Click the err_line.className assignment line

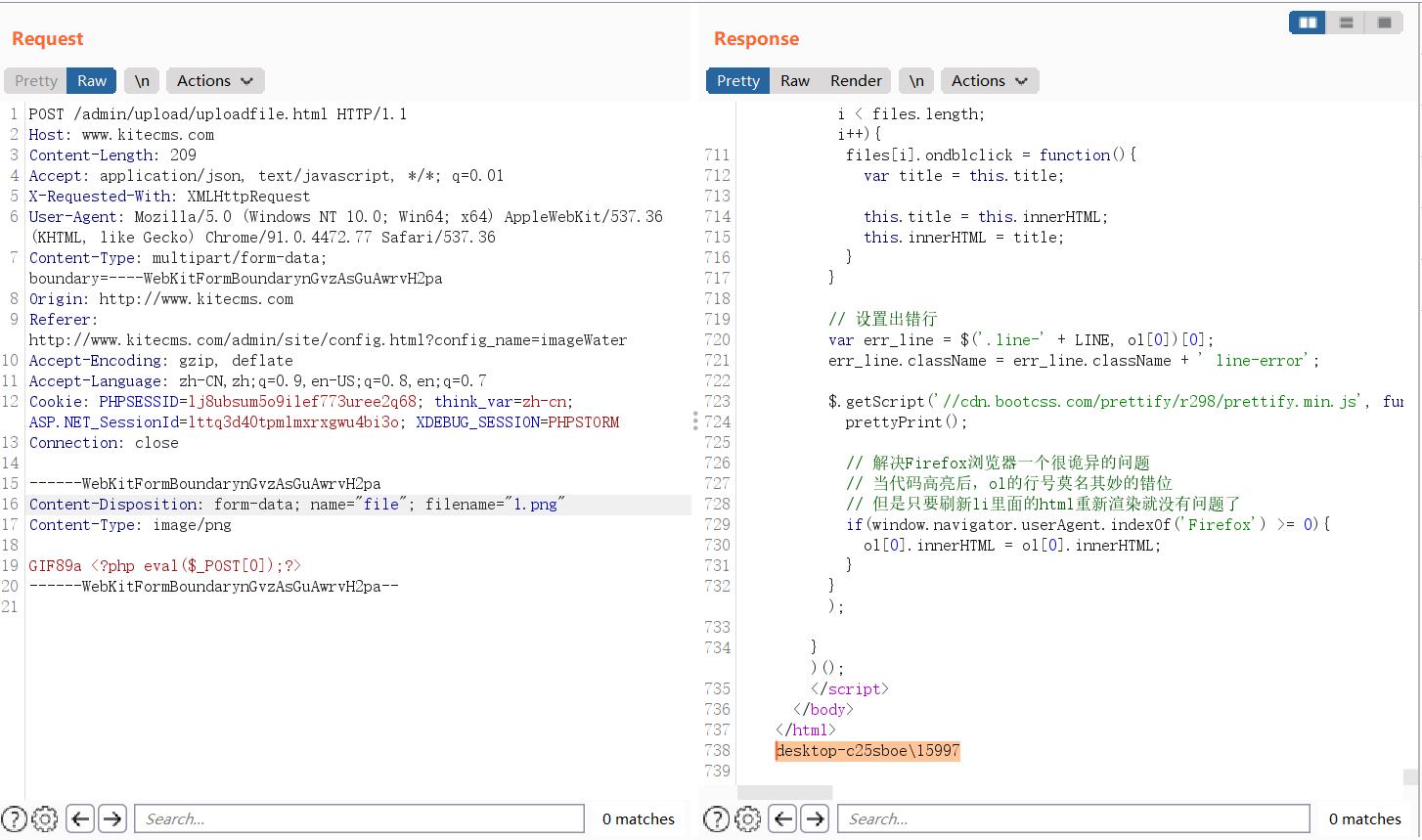click(1074, 360)
